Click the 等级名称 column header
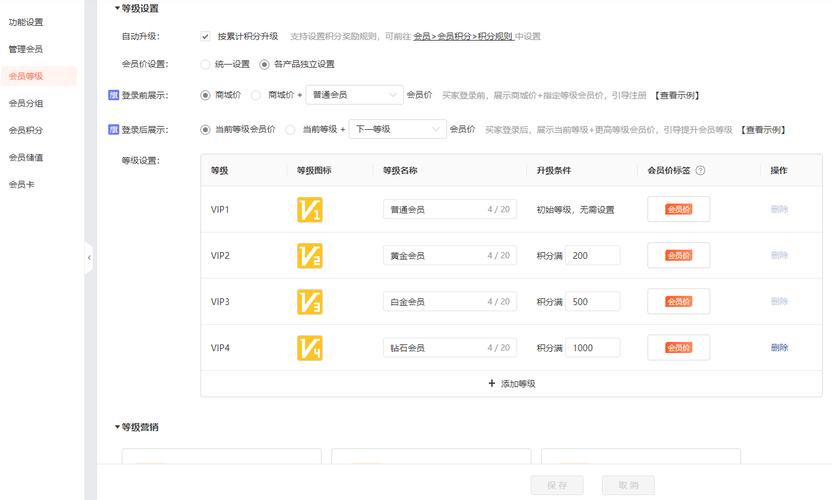This screenshot has width=832, height=500. [400, 170]
